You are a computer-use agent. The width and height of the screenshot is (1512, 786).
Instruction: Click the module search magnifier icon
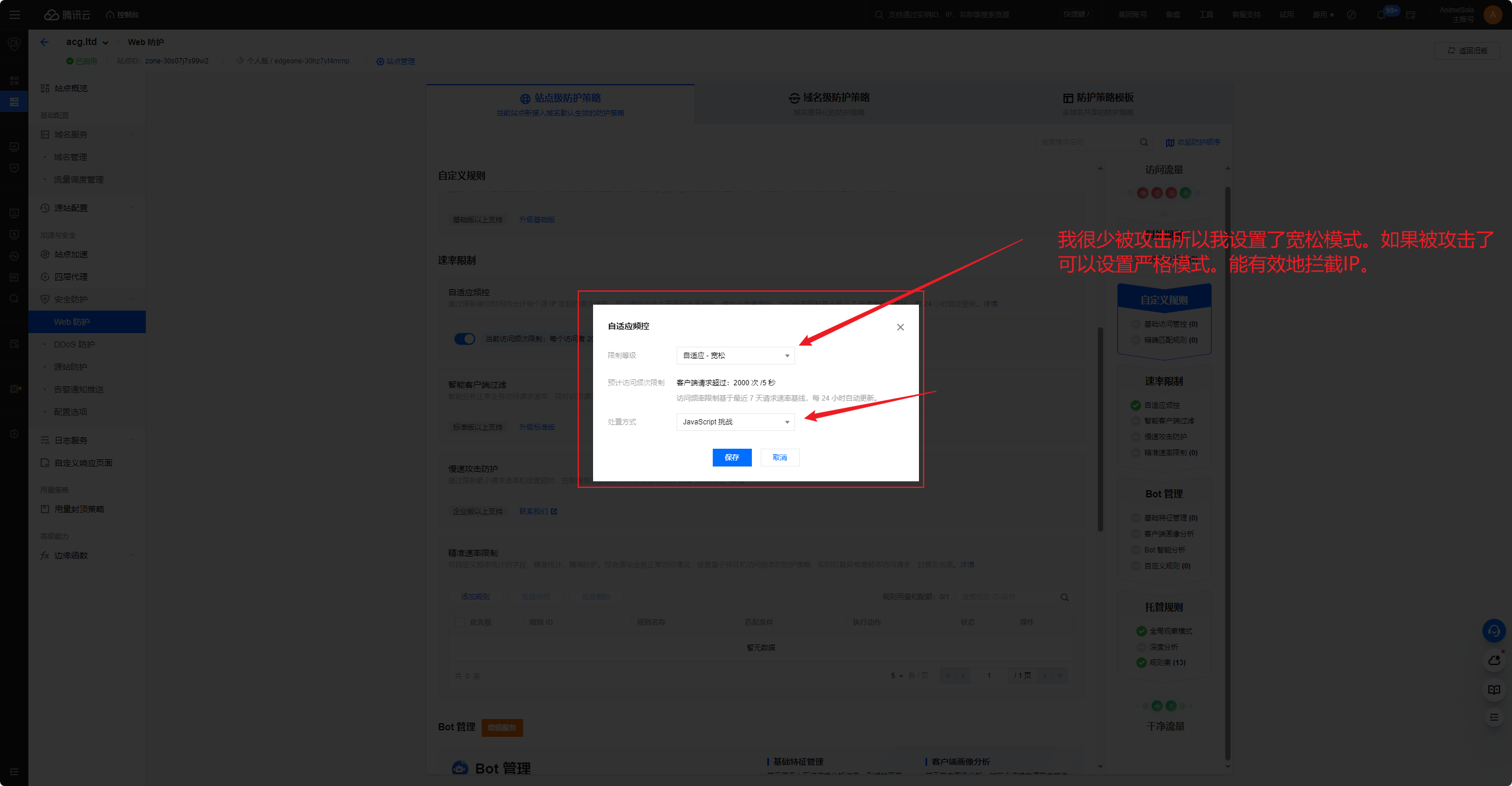pos(1144,142)
